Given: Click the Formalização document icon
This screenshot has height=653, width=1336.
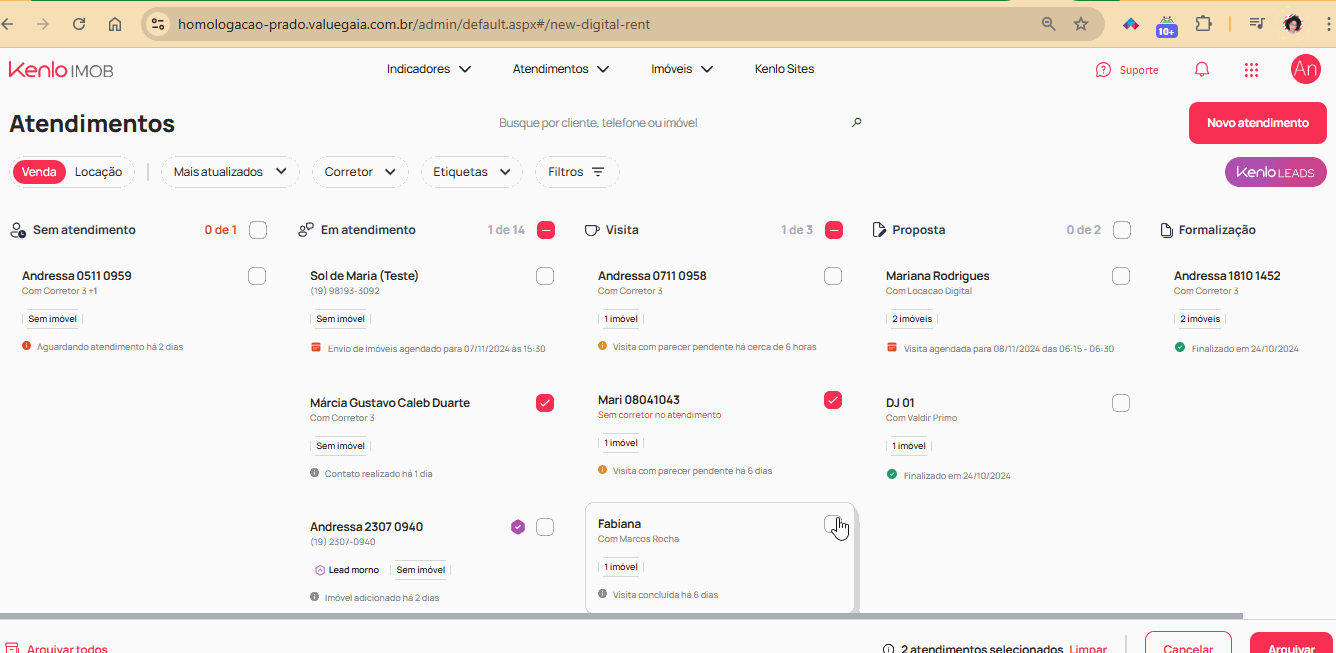Looking at the screenshot, I should point(1166,230).
